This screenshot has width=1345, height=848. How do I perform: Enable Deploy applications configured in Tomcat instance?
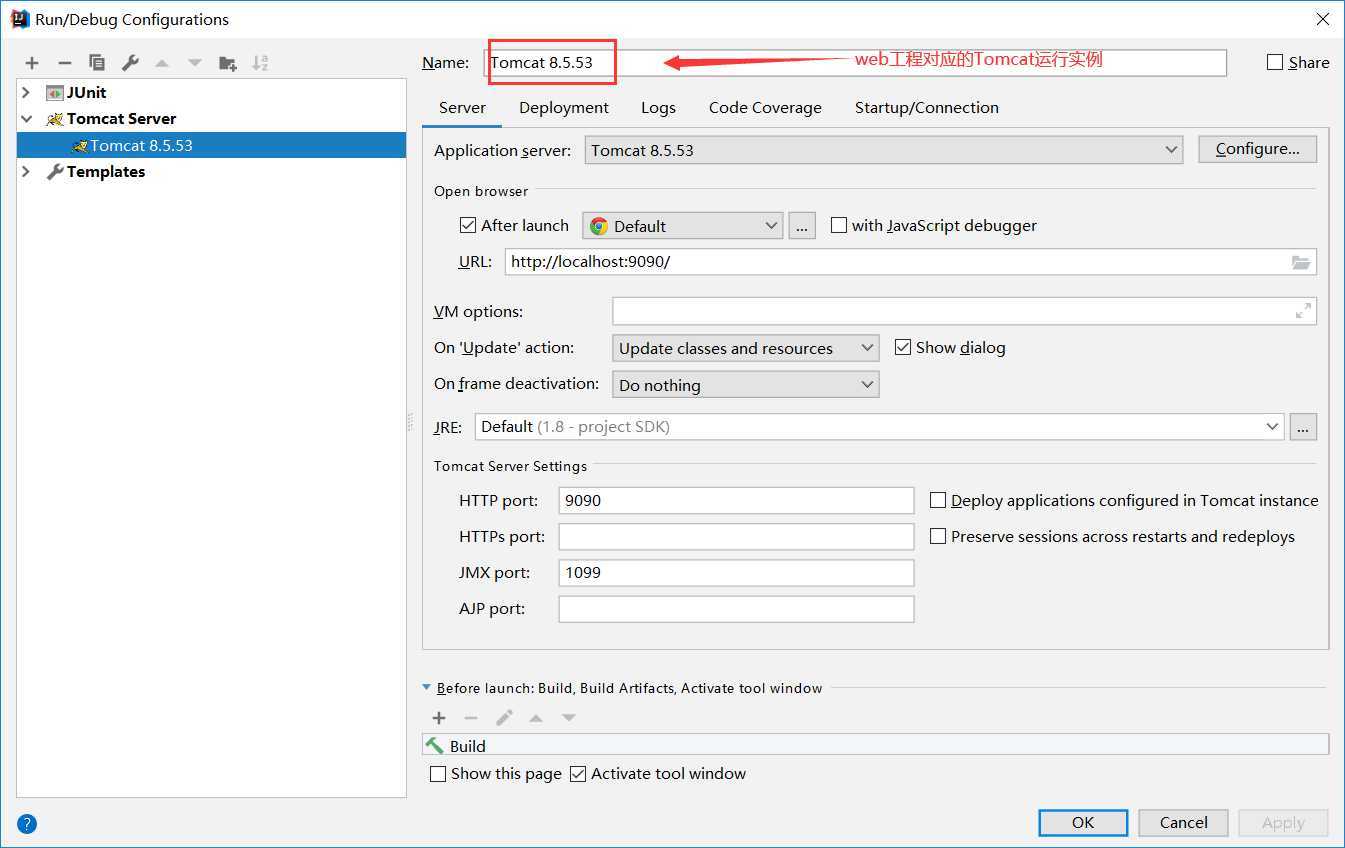pyautogui.click(x=938, y=500)
